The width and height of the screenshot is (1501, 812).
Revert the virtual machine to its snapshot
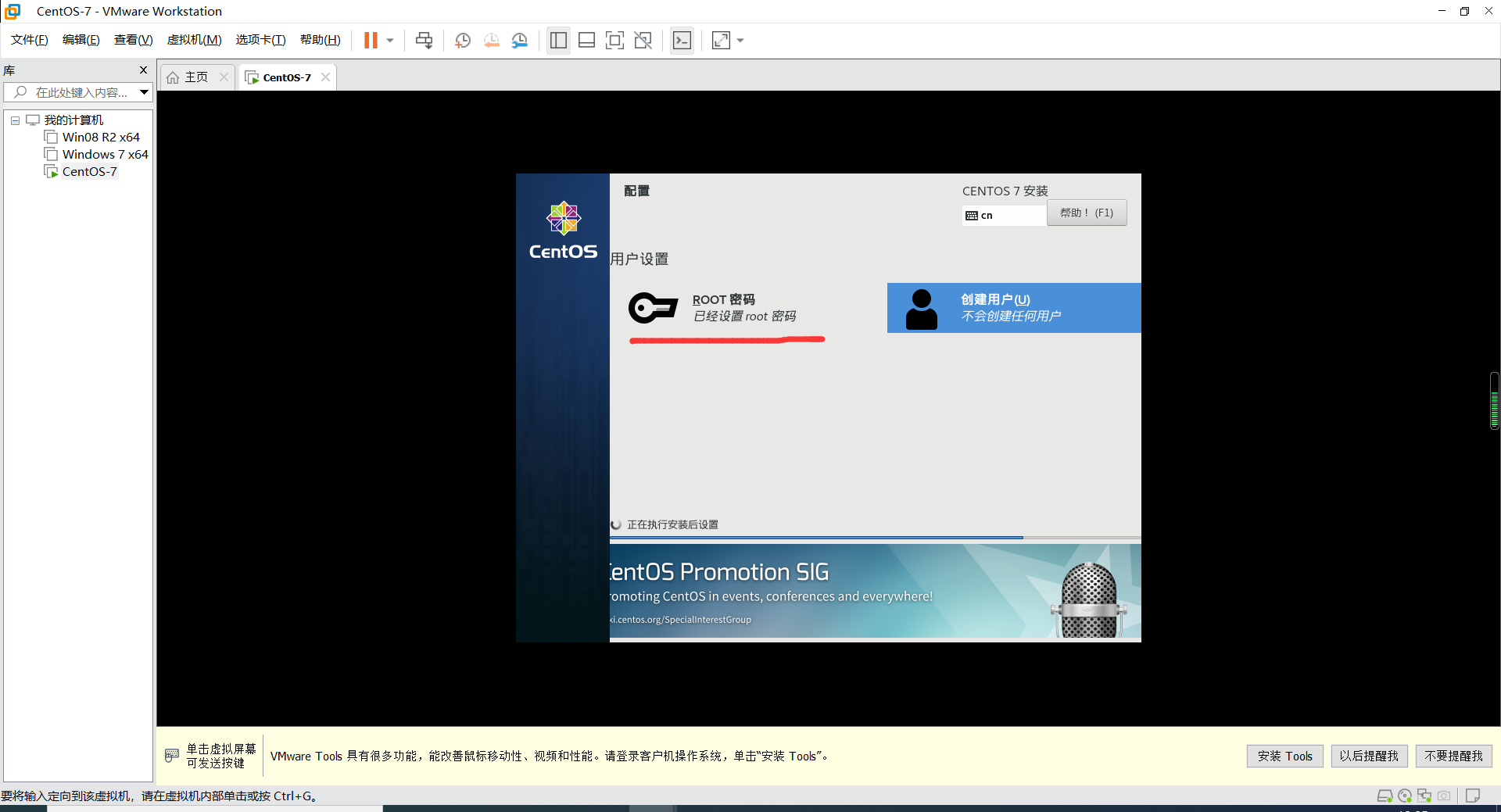click(x=491, y=40)
